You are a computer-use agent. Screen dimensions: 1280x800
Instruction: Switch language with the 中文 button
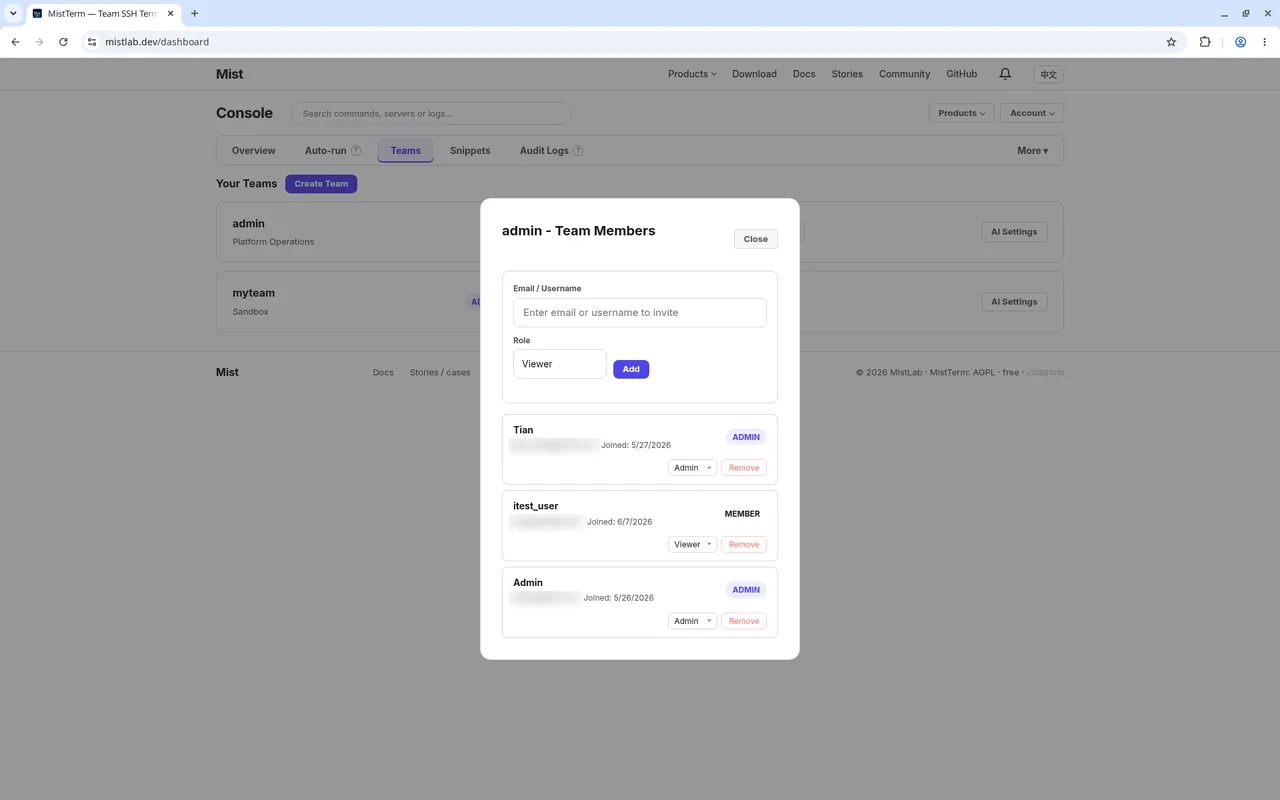1048,74
